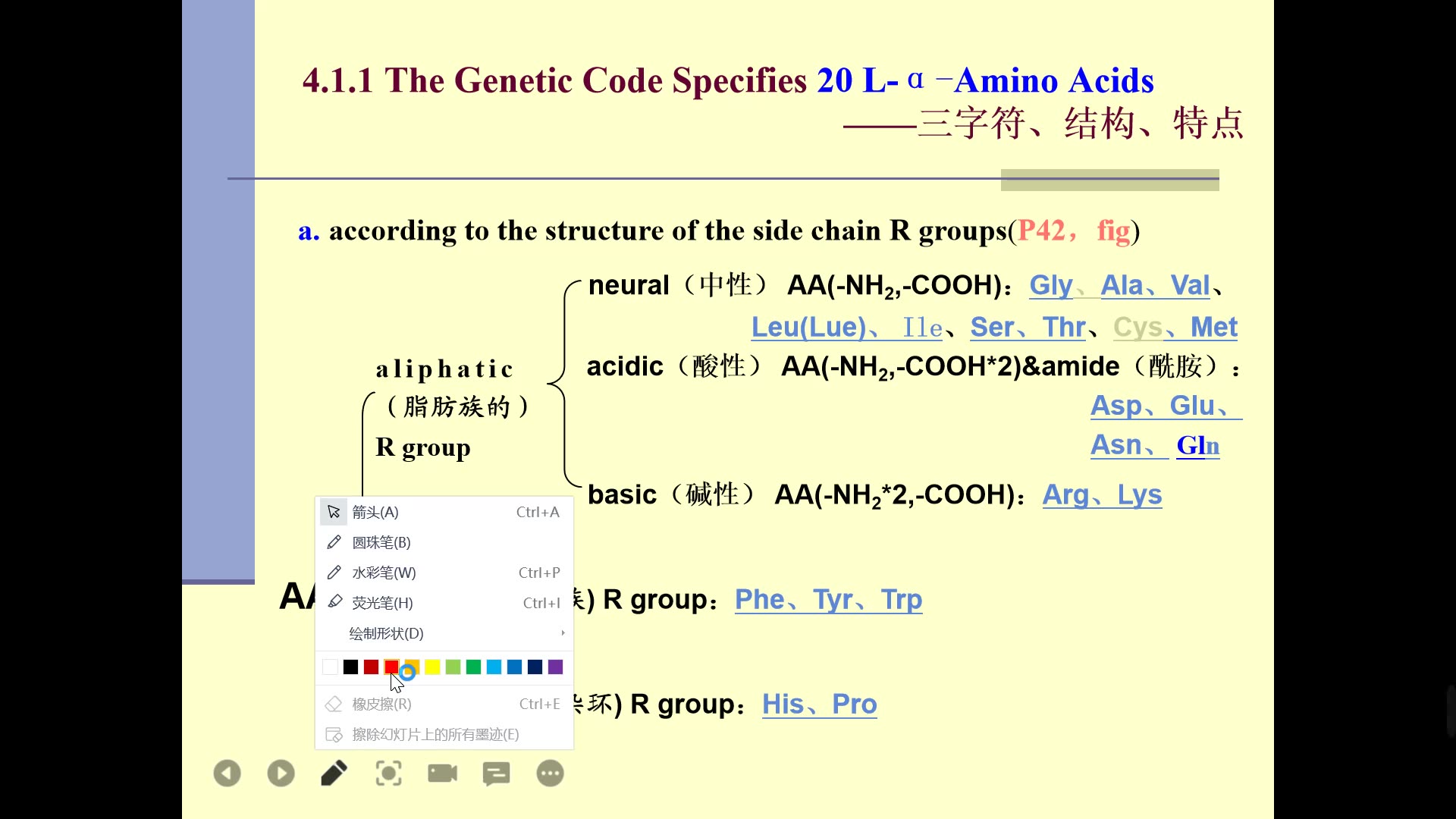
Task: Pick the bright red ink swatch
Action: coord(391,667)
